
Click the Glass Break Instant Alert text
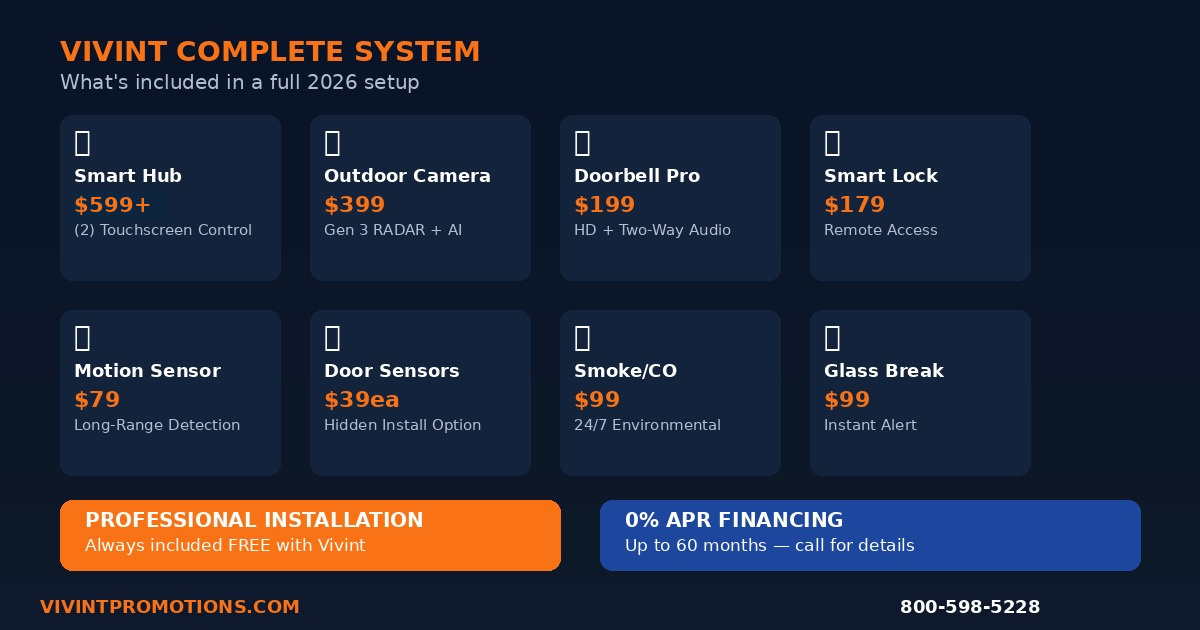pos(870,425)
